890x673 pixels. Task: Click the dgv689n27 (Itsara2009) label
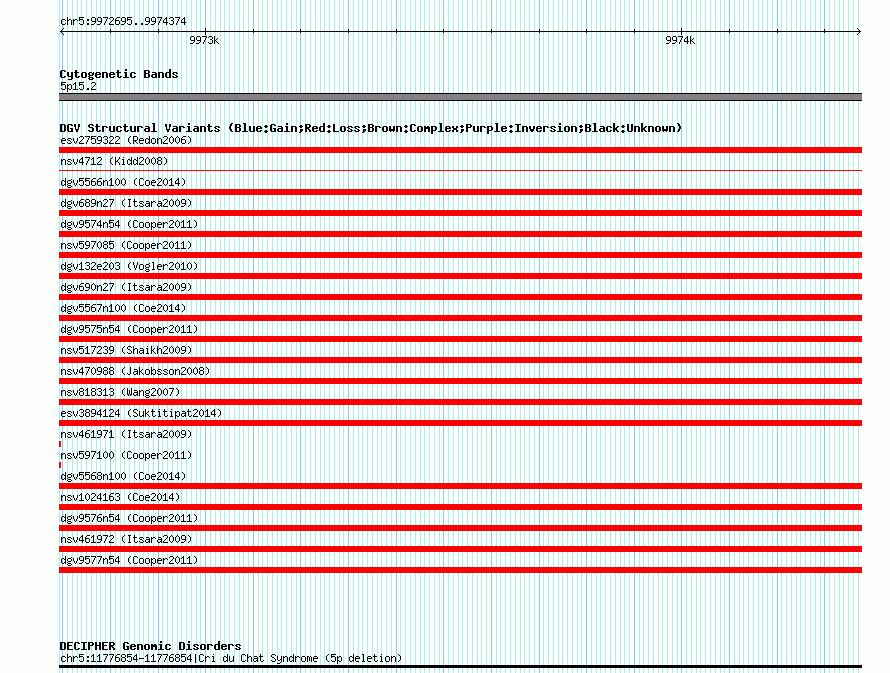pos(126,203)
